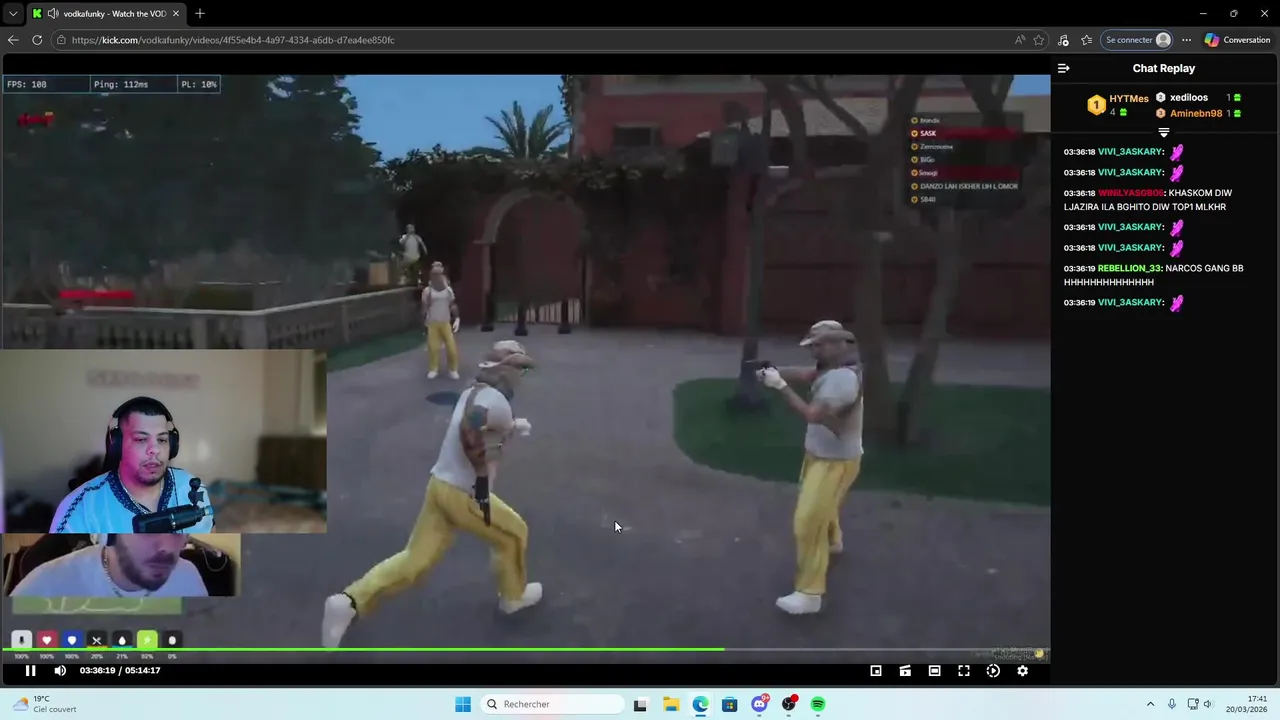Screen dimensions: 1280x720
Task: Close the vodkafunky tab
Action: tap(176, 14)
